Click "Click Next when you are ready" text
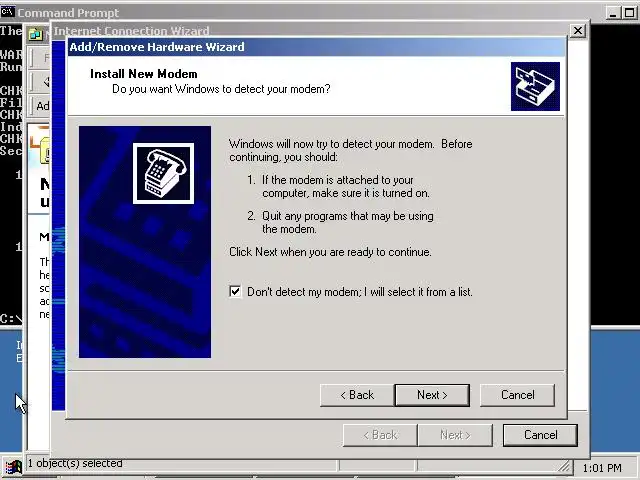The image size is (640, 480). [x=330, y=252]
